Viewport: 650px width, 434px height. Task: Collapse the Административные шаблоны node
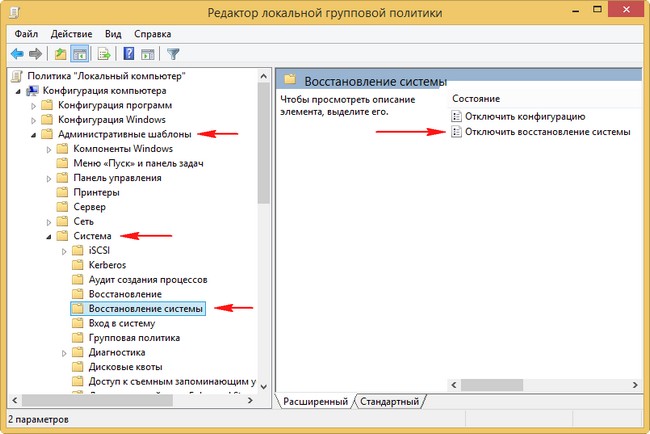(x=33, y=134)
